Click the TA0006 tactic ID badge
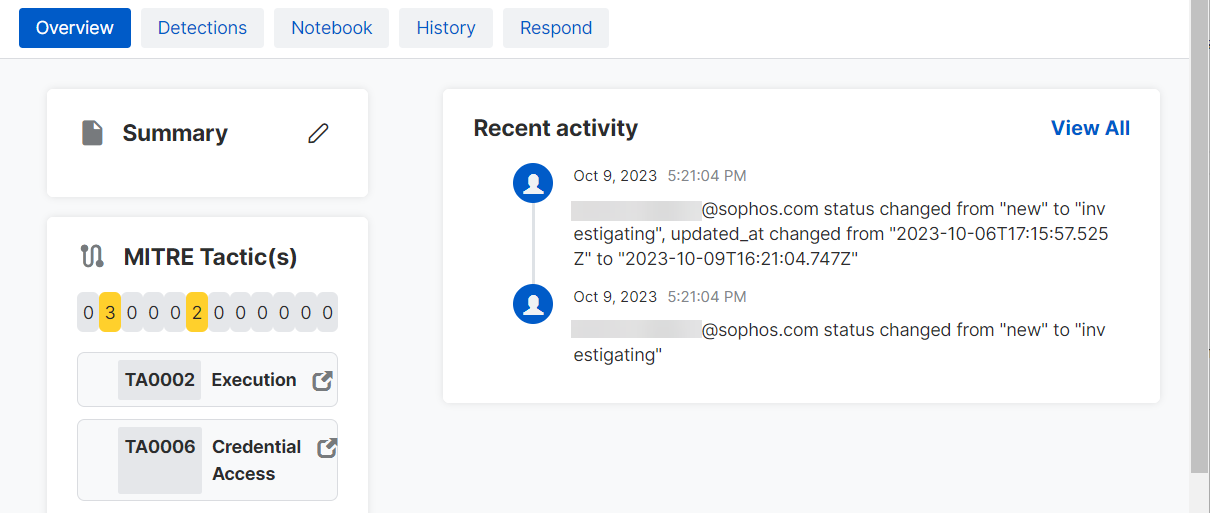The image size is (1210, 513). (160, 448)
